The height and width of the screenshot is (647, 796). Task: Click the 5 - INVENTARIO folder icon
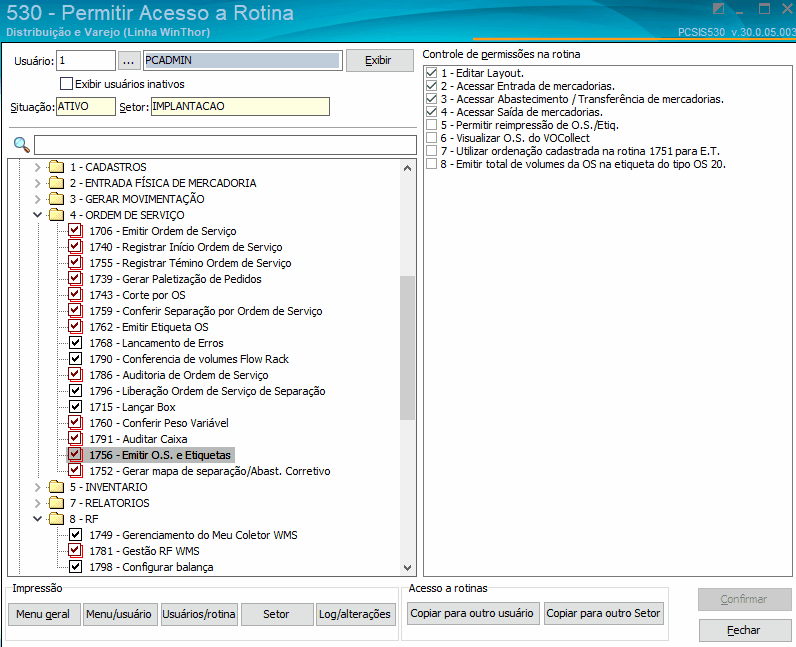point(56,487)
